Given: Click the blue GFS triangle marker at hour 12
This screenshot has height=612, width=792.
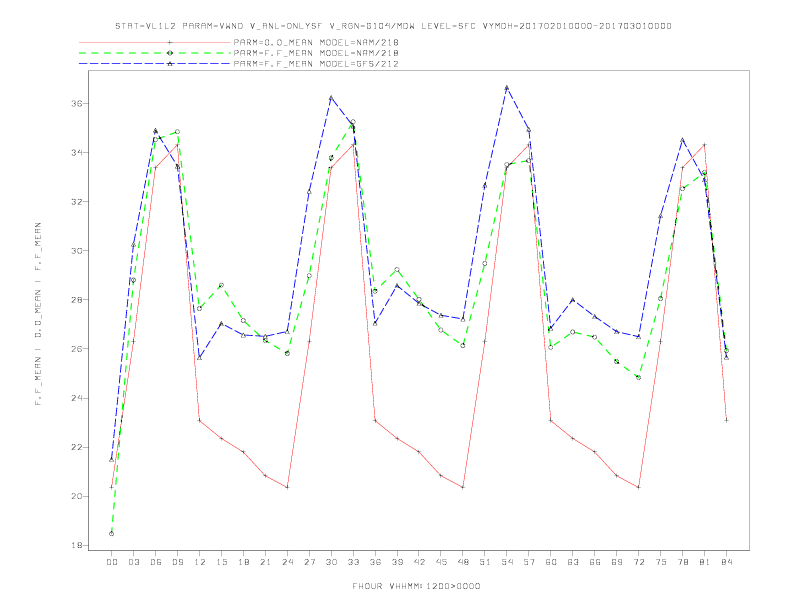Looking at the screenshot, I should pos(200,357).
